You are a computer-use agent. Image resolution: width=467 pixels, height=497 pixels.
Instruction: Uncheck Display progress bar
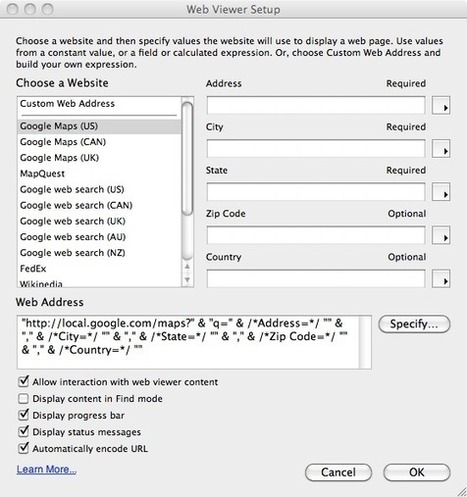click(23, 415)
